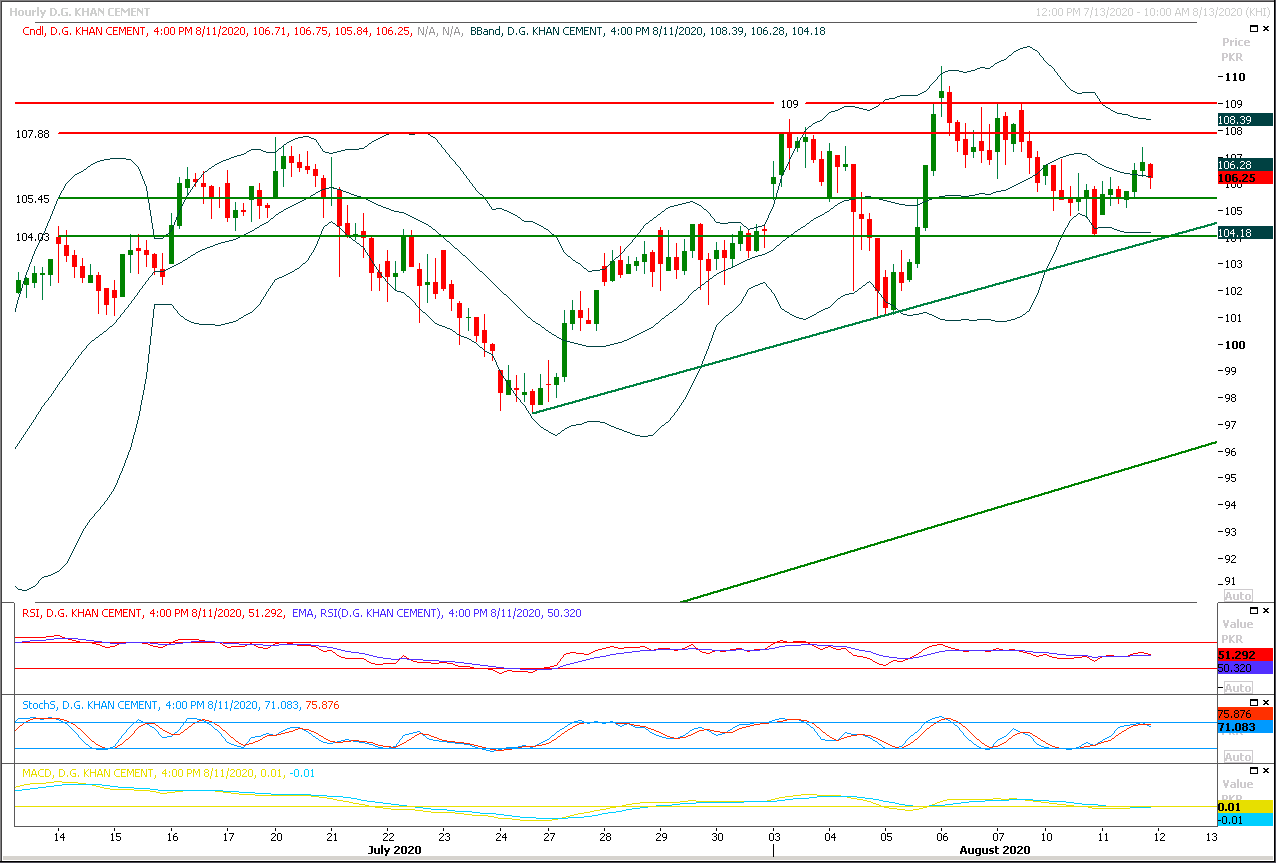Click the 104.03 support level label
This screenshot has height=863, width=1276.
[34, 237]
